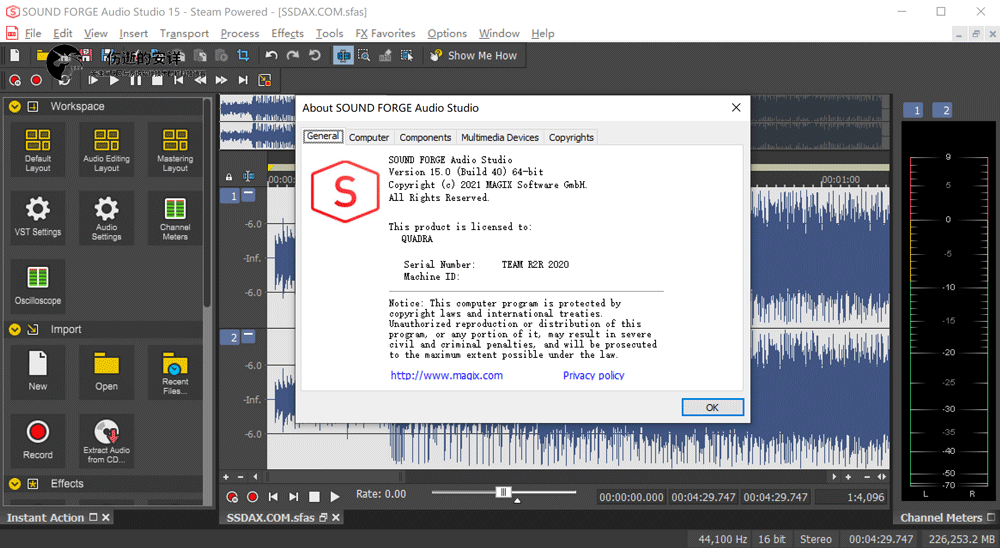Create a new file from top toolbar
The image size is (1000, 548).
(x=15, y=56)
